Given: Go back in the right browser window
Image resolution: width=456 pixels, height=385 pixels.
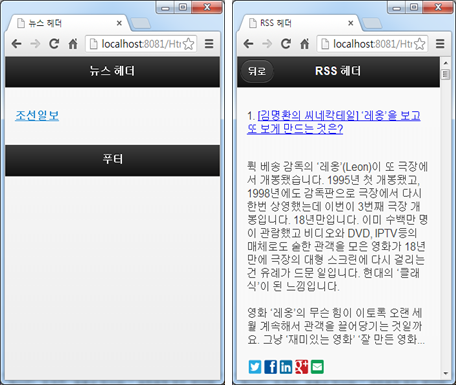Looking at the screenshot, I should (248, 44).
